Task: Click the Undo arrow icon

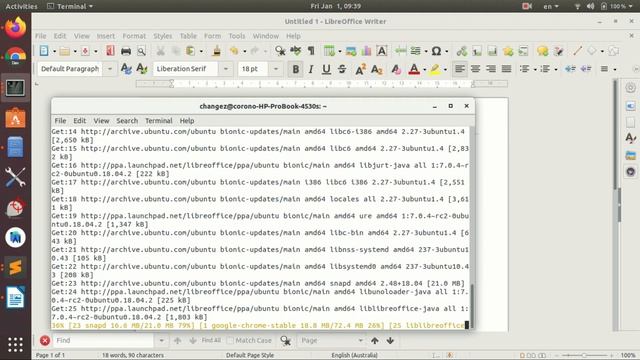Action: coord(234,51)
